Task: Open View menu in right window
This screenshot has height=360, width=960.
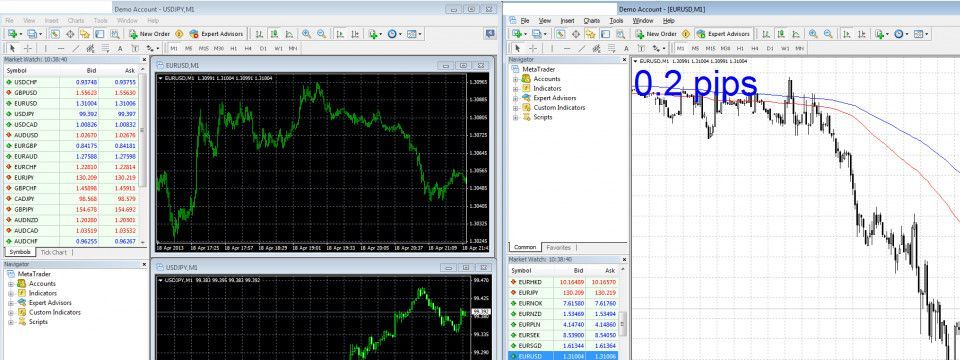Action: point(544,20)
